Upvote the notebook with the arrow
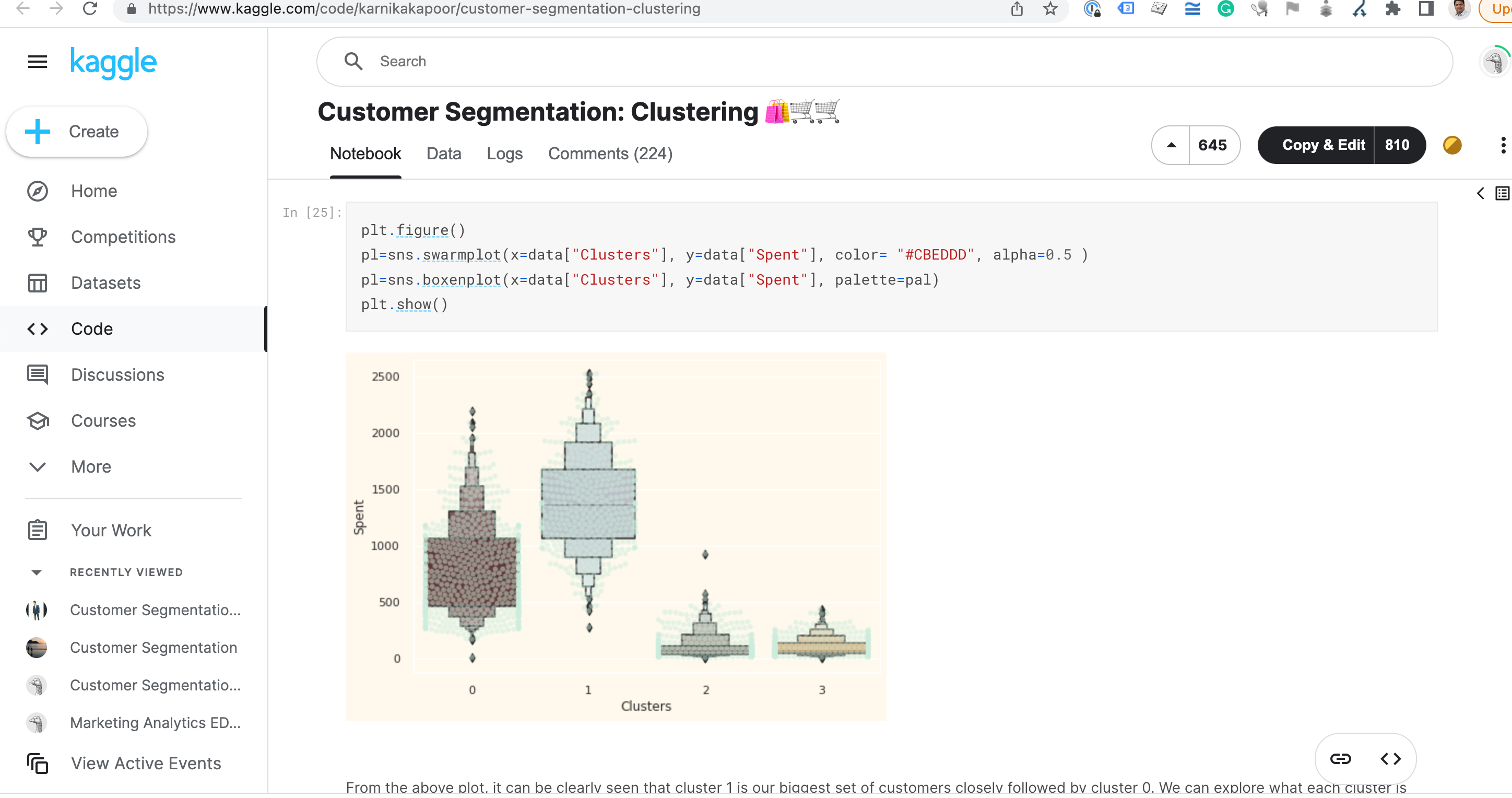Viewport: 1512px width, 798px height. pyautogui.click(x=1171, y=145)
